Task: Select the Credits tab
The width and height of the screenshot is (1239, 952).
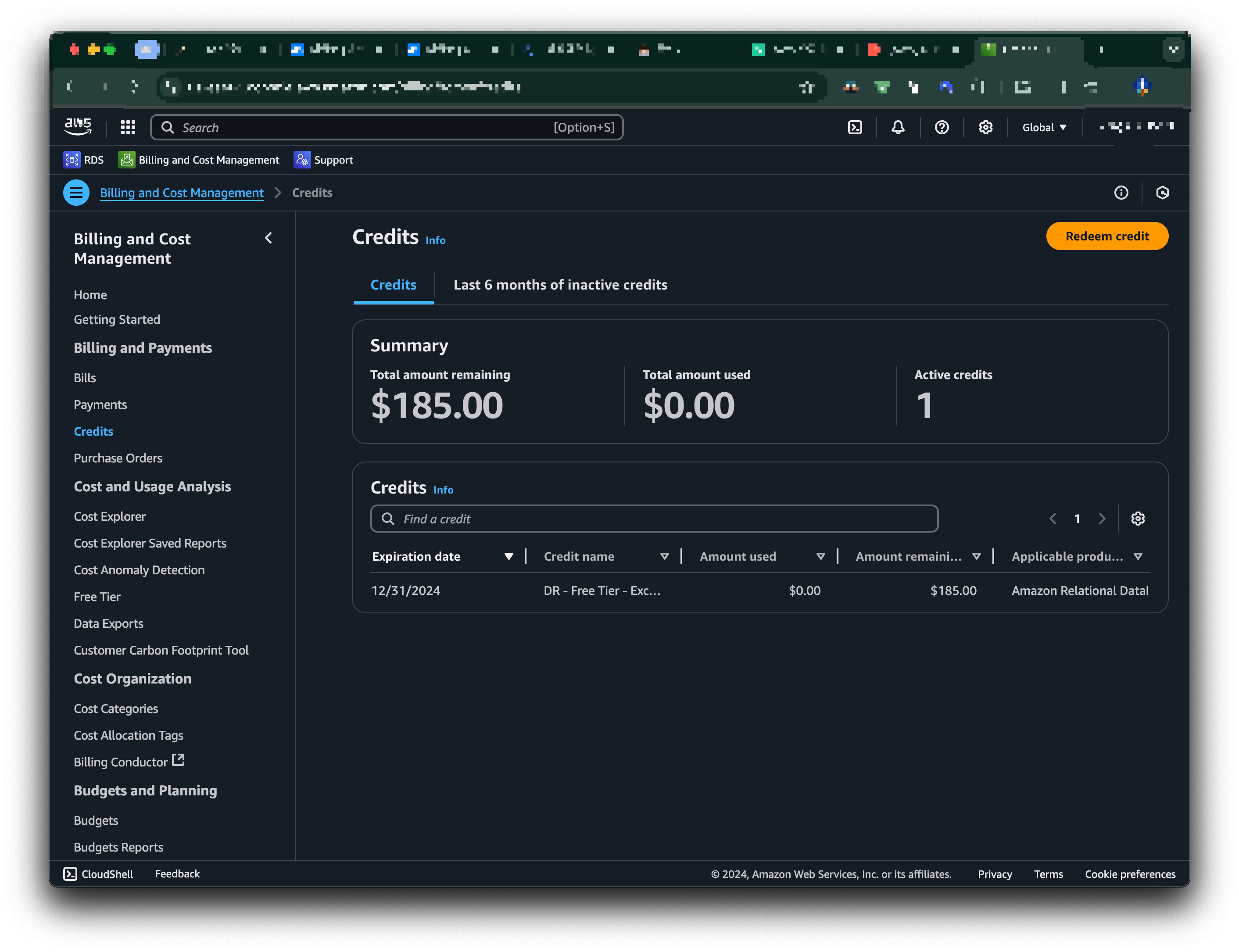Action: point(394,285)
